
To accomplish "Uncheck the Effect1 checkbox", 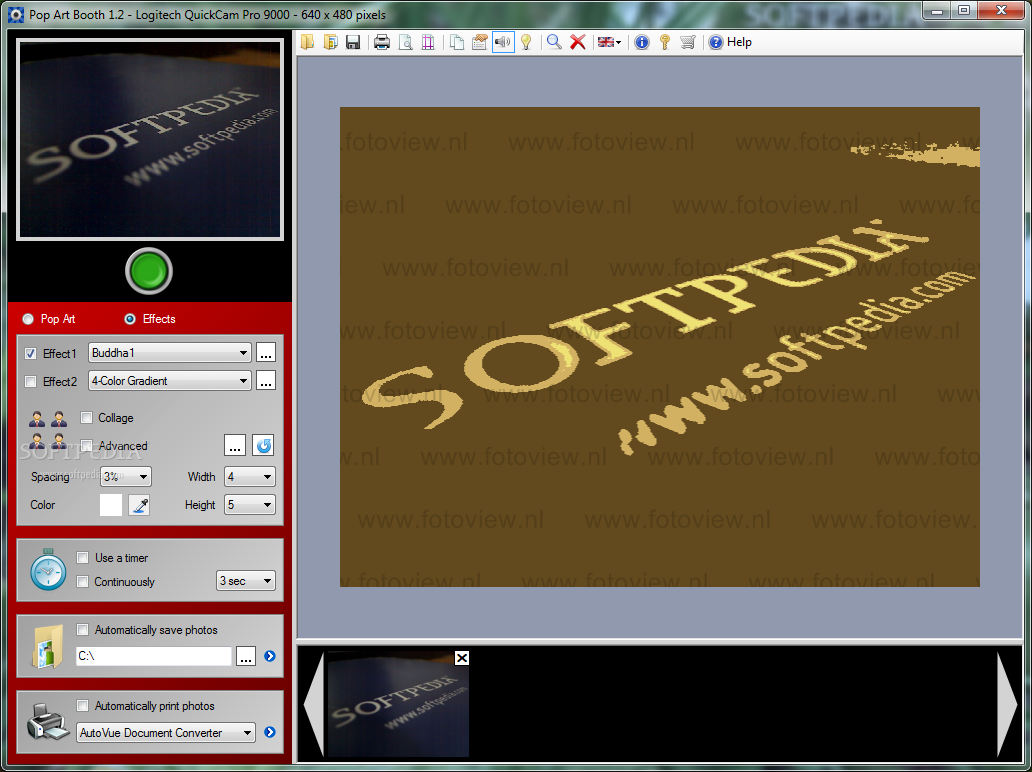I will point(30,353).
